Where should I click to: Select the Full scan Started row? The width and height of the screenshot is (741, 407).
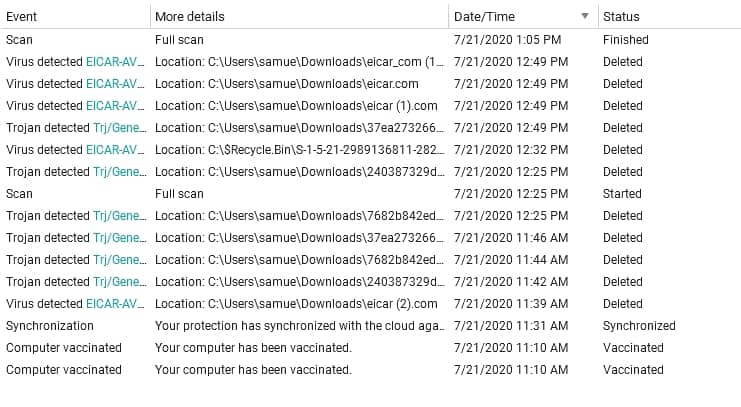click(x=370, y=194)
